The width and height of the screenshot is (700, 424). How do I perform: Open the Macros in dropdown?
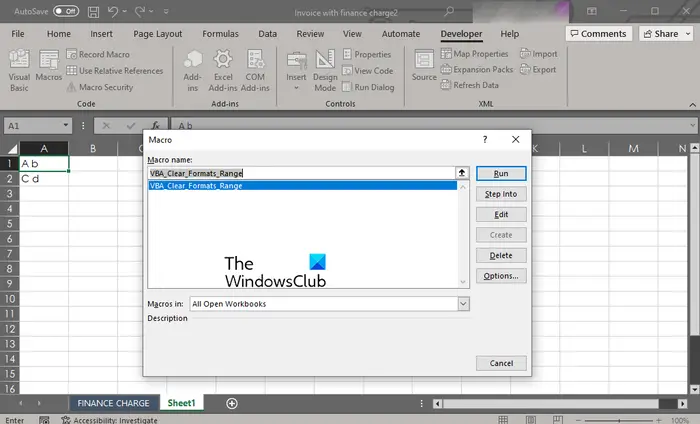coord(463,304)
